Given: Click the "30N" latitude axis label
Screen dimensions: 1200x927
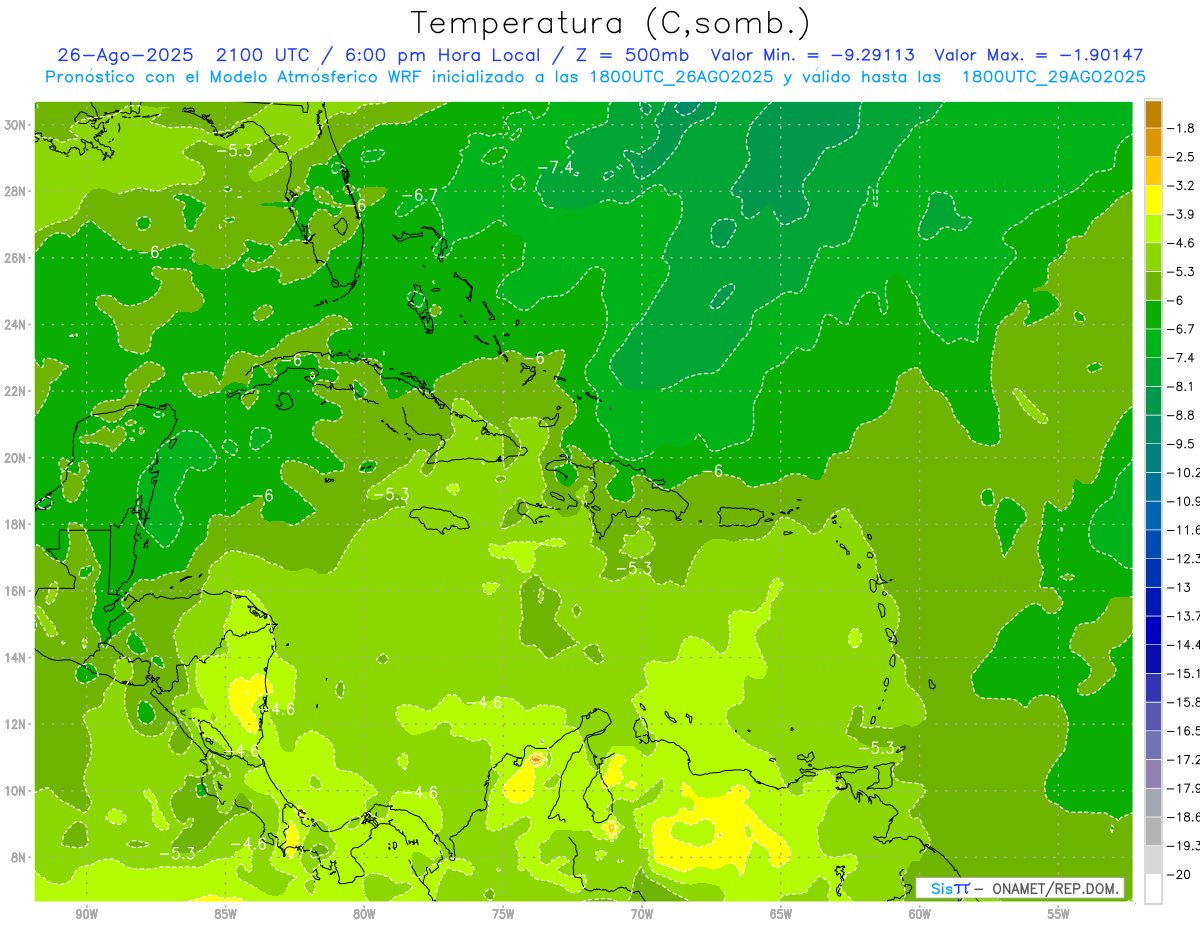Looking at the screenshot, I should tap(17, 124).
